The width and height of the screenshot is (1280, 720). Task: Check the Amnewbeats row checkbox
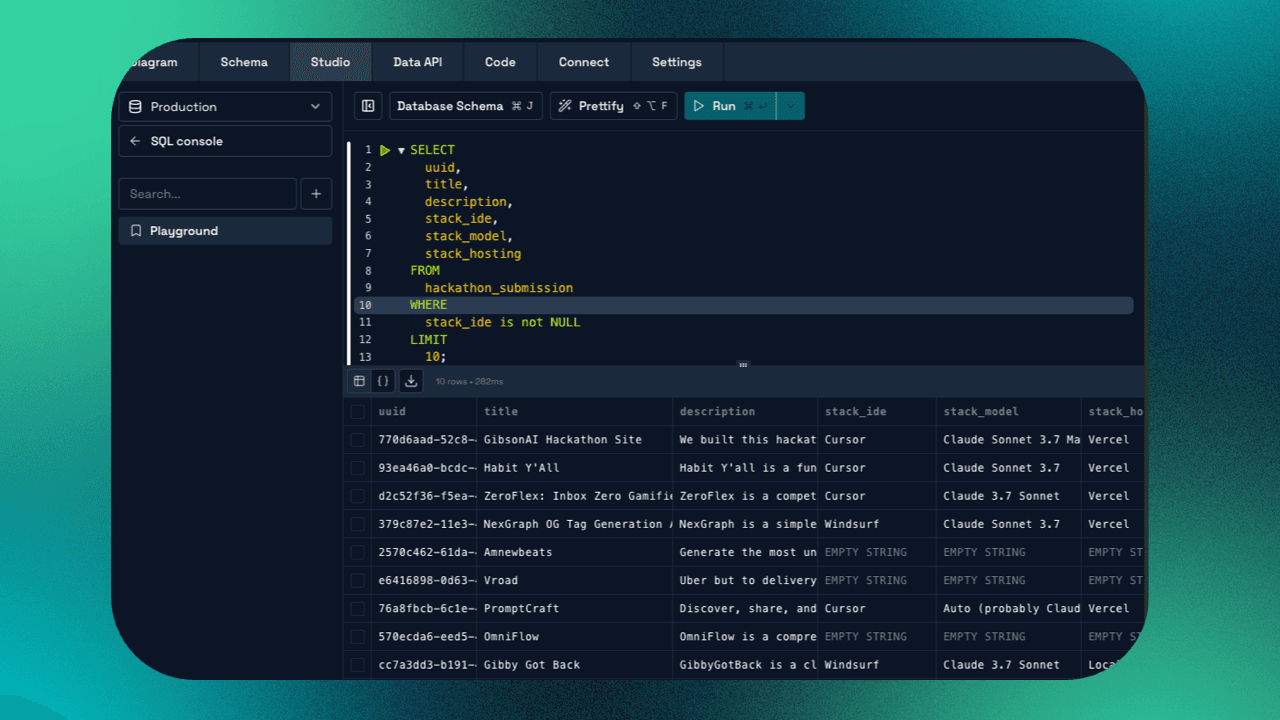pos(357,552)
